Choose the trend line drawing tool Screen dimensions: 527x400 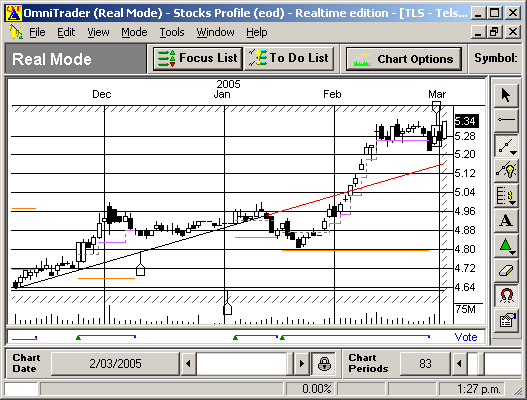tap(504, 146)
